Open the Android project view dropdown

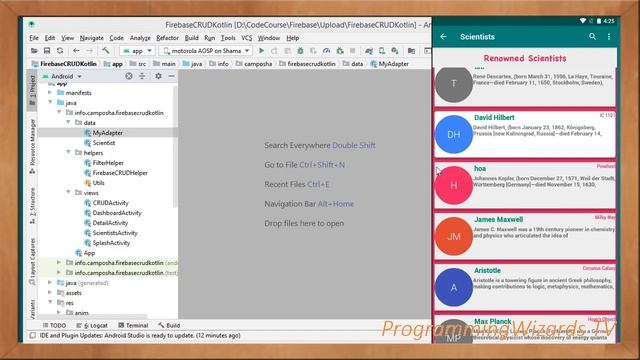click(62, 76)
